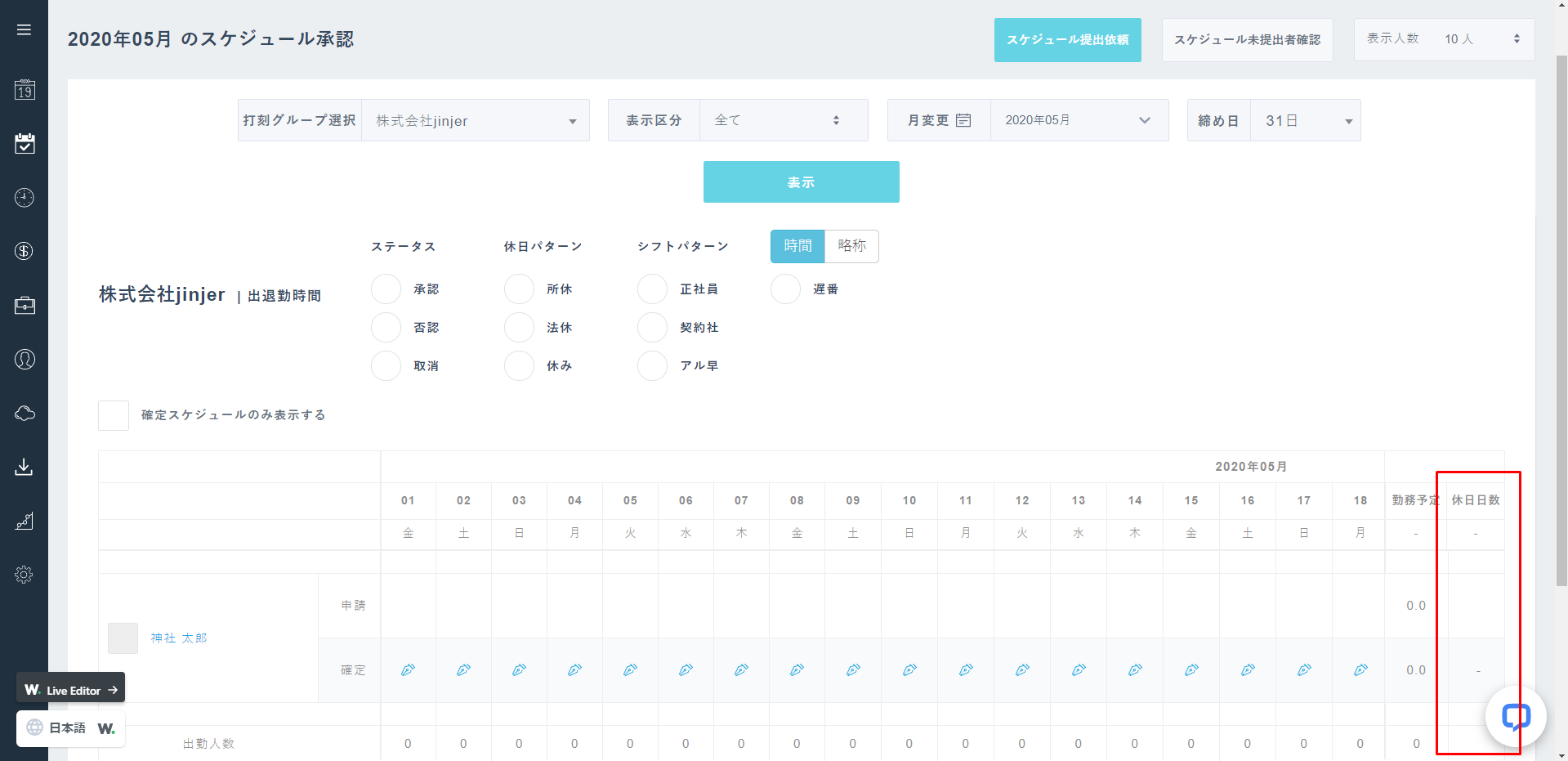
Task: Open the clock icon in sidebar
Action: click(x=25, y=198)
